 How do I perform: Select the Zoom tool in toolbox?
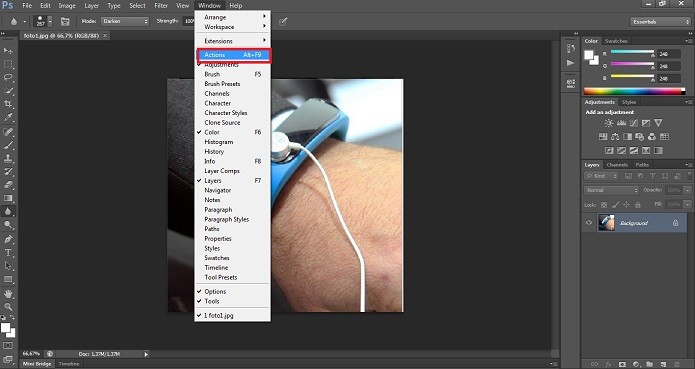click(x=8, y=307)
